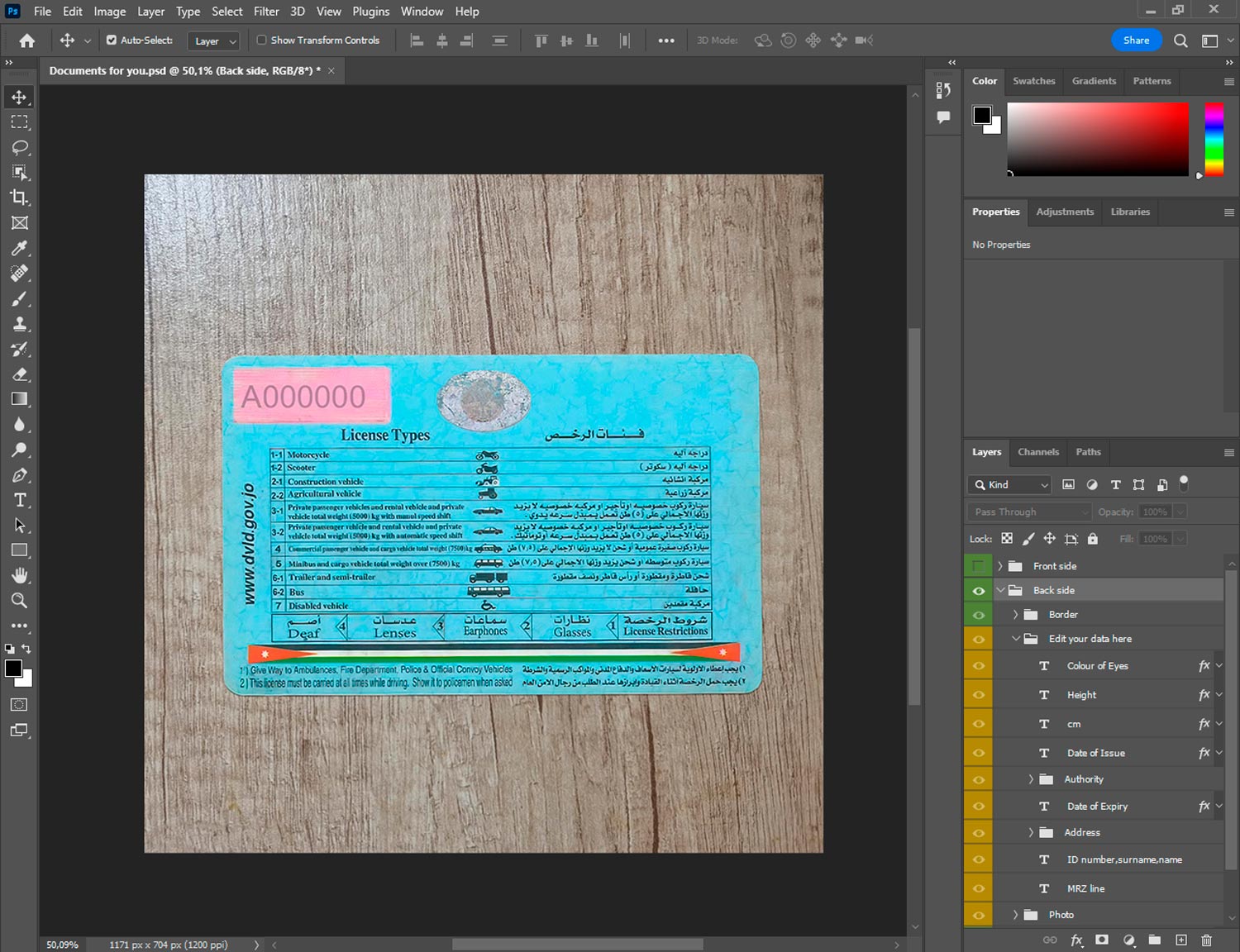
Task: Choose the Eraser tool
Action: [20, 374]
